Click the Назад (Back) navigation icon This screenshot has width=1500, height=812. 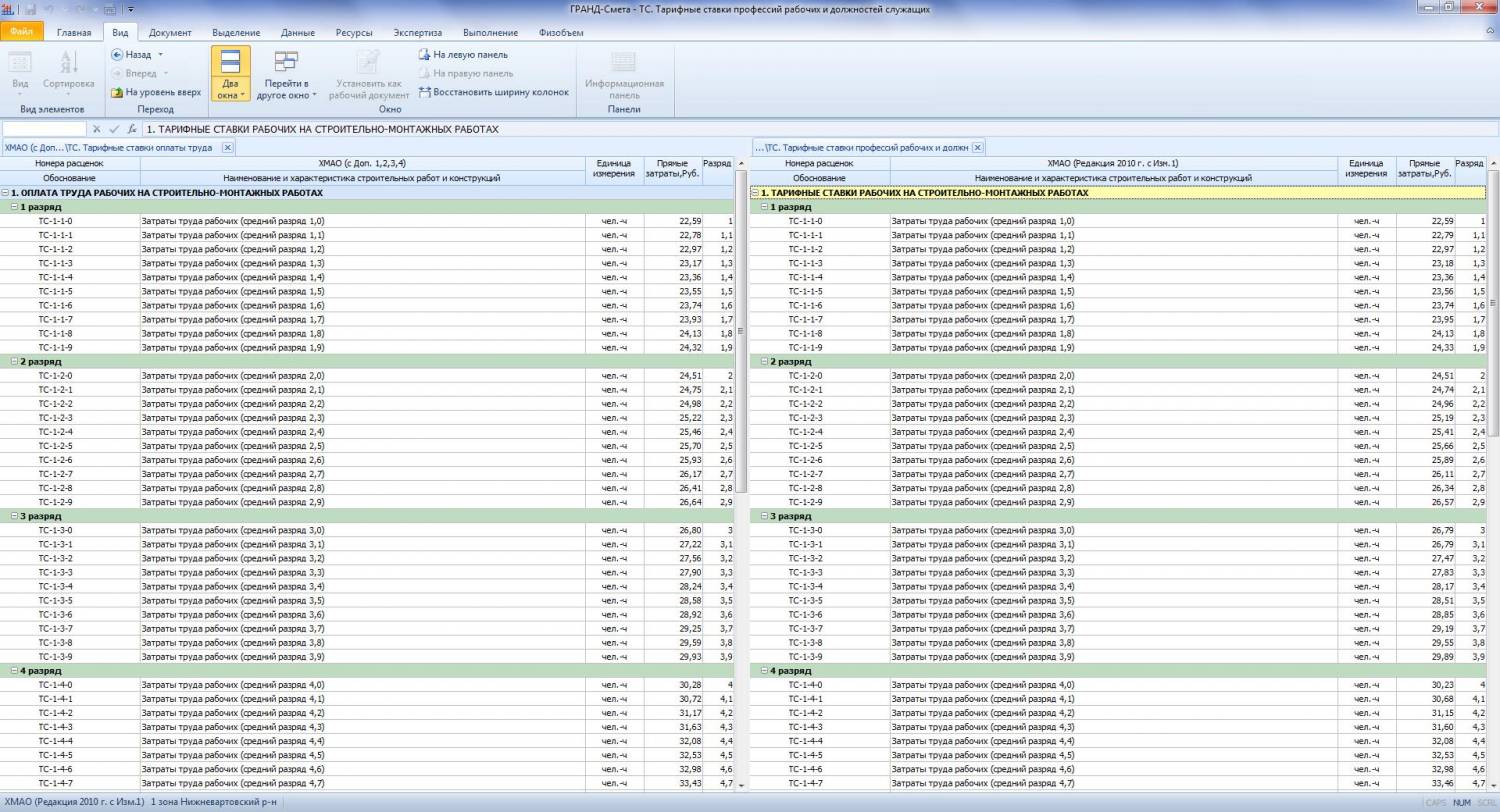117,55
